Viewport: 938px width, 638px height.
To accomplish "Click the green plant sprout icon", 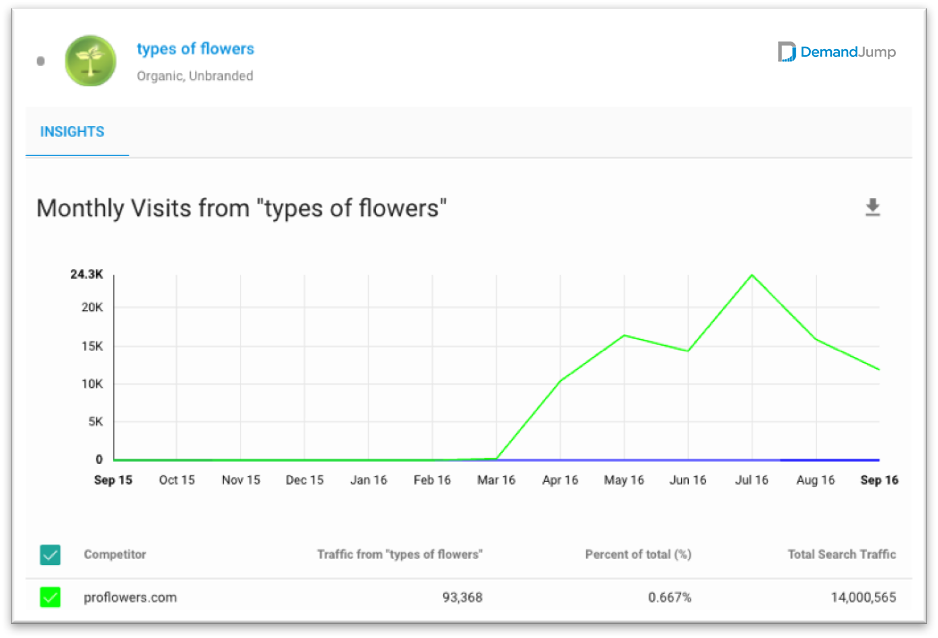I will 90,60.
